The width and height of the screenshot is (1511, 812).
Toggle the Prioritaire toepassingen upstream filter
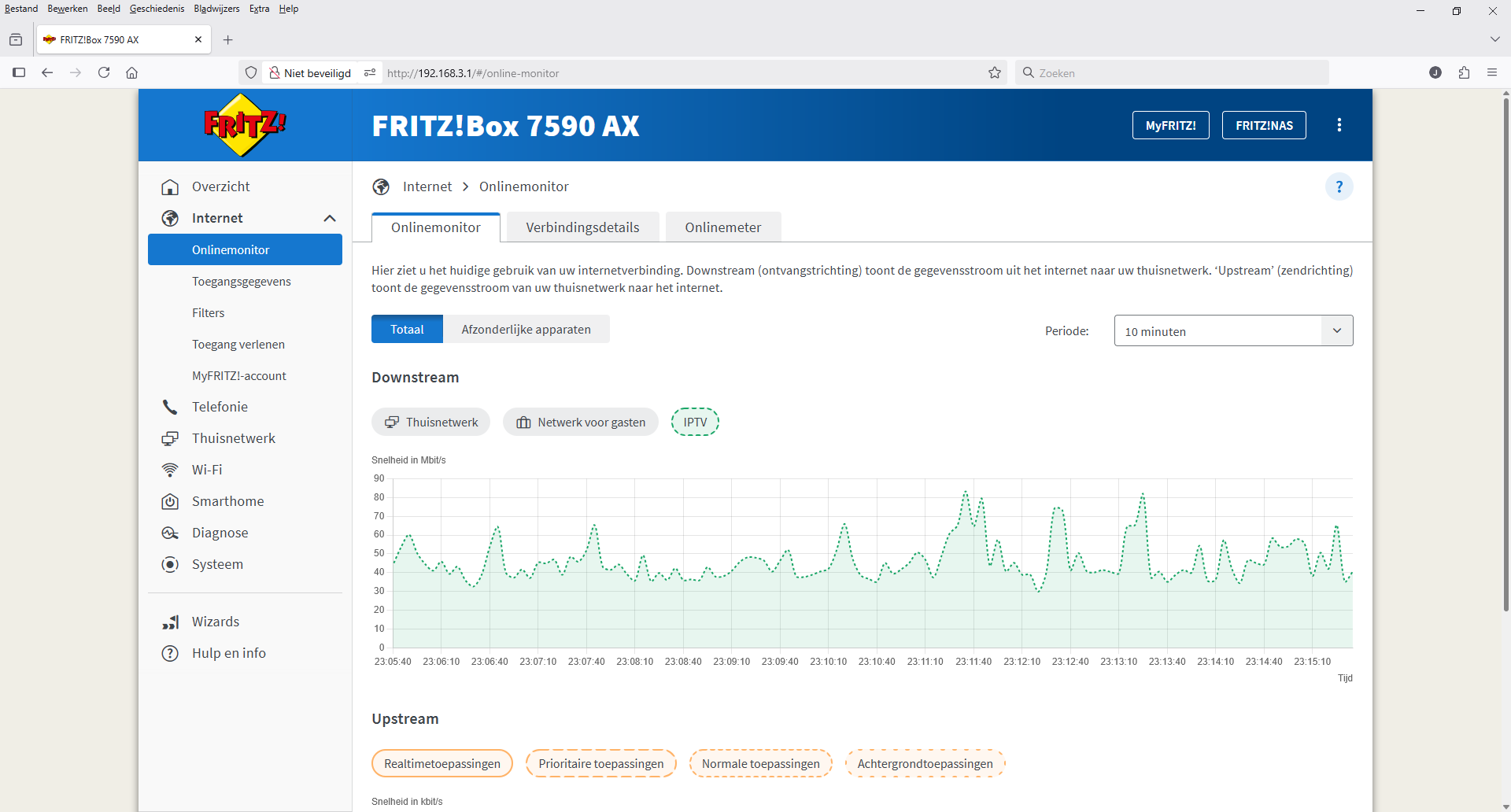[601, 763]
